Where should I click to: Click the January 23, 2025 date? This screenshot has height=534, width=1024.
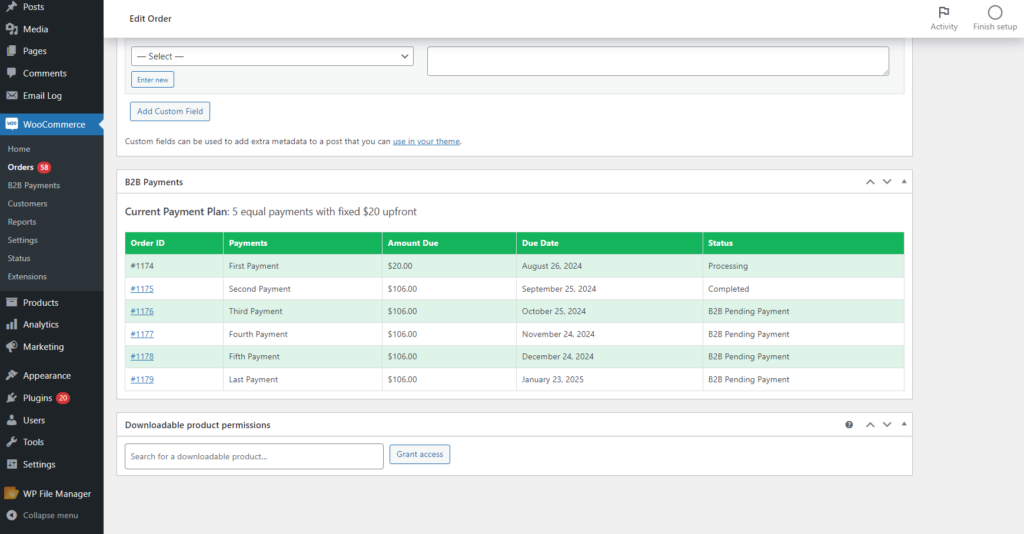click(x=552, y=379)
